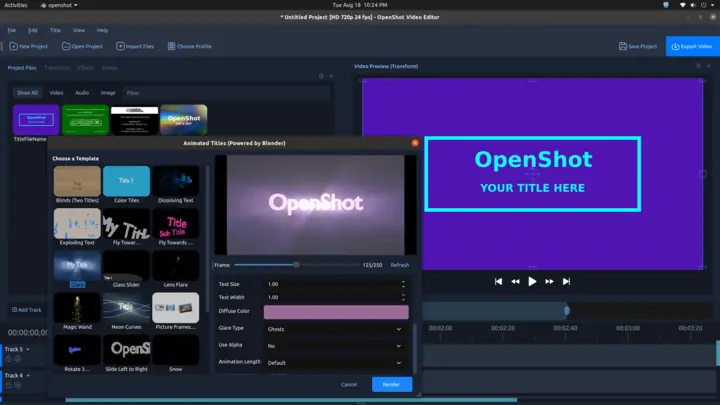Open the Track 4 dropdown arrow

click(28, 376)
